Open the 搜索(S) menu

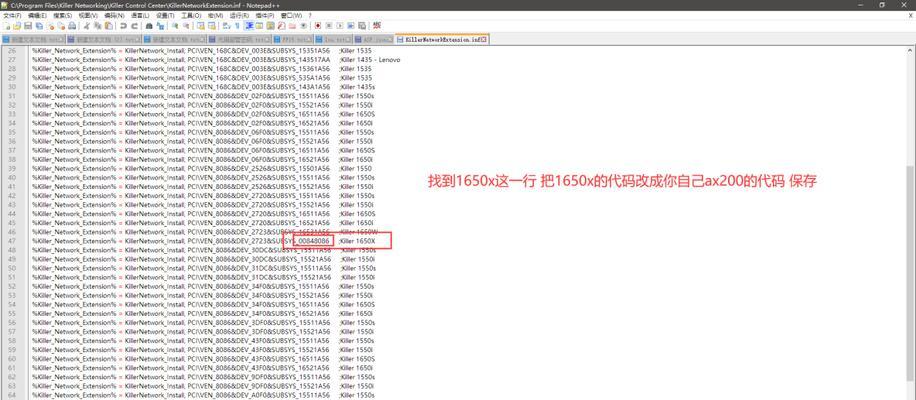(63, 15)
